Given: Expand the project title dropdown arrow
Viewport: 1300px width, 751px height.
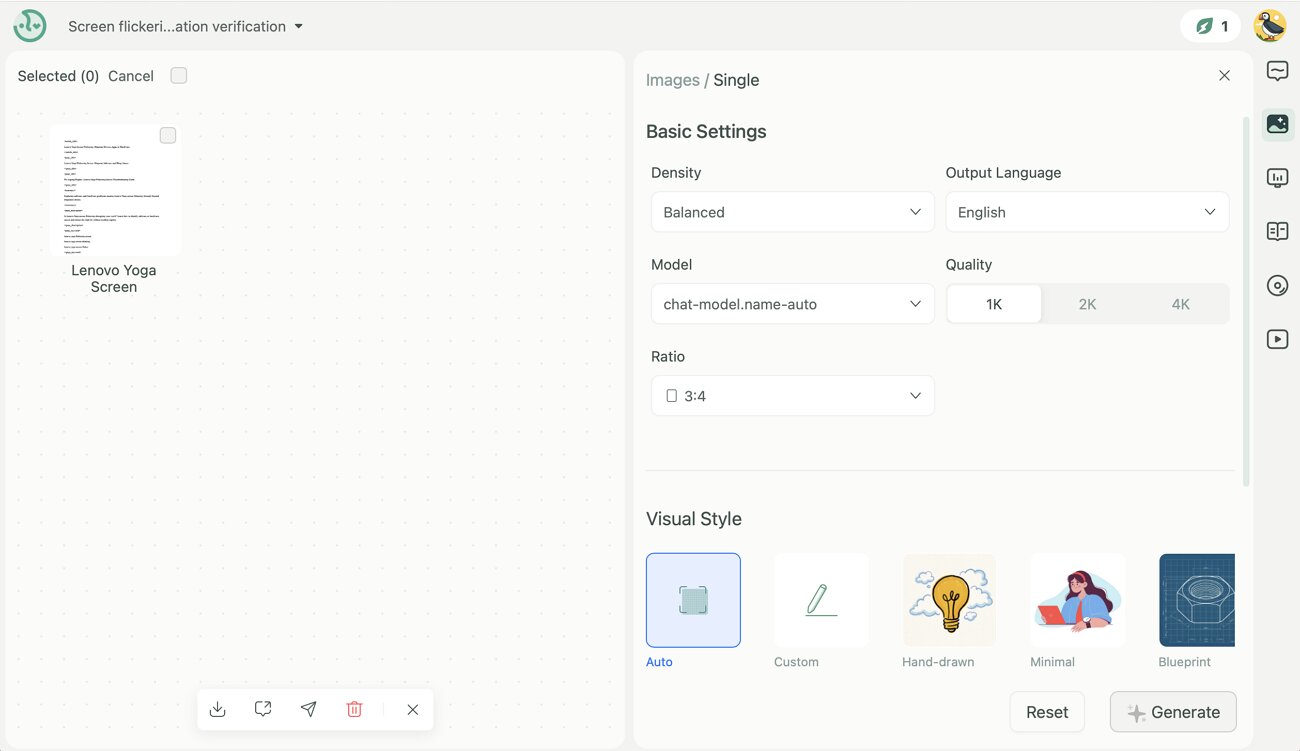Looking at the screenshot, I should [298, 27].
